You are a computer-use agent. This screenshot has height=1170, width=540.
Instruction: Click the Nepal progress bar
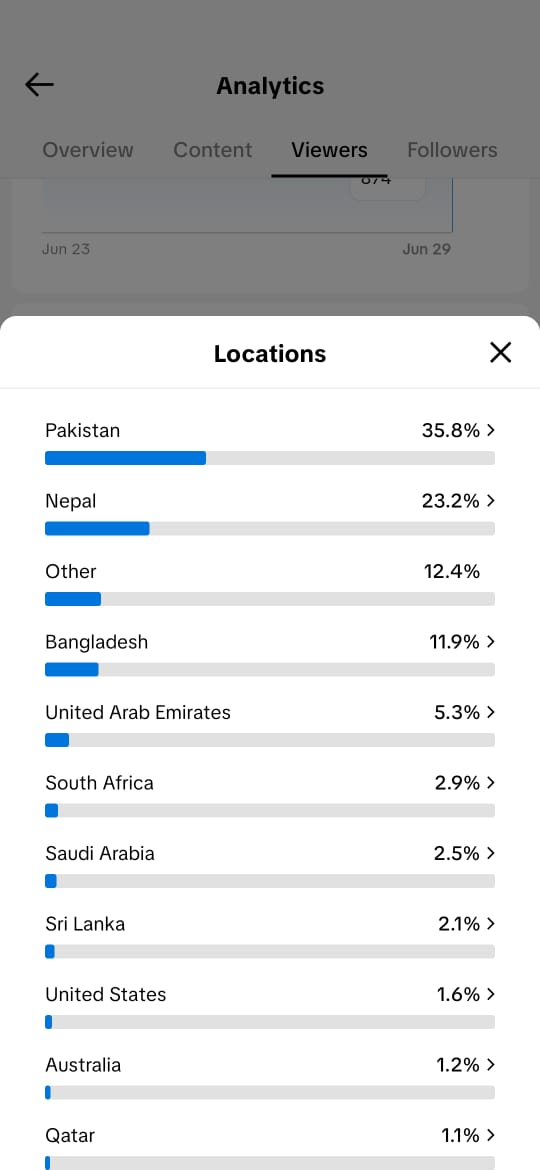pos(270,528)
